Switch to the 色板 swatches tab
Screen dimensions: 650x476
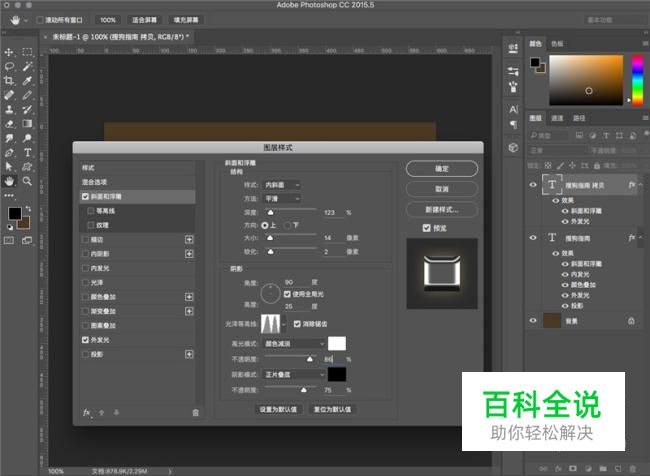pyautogui.click(x=557, y=44)
